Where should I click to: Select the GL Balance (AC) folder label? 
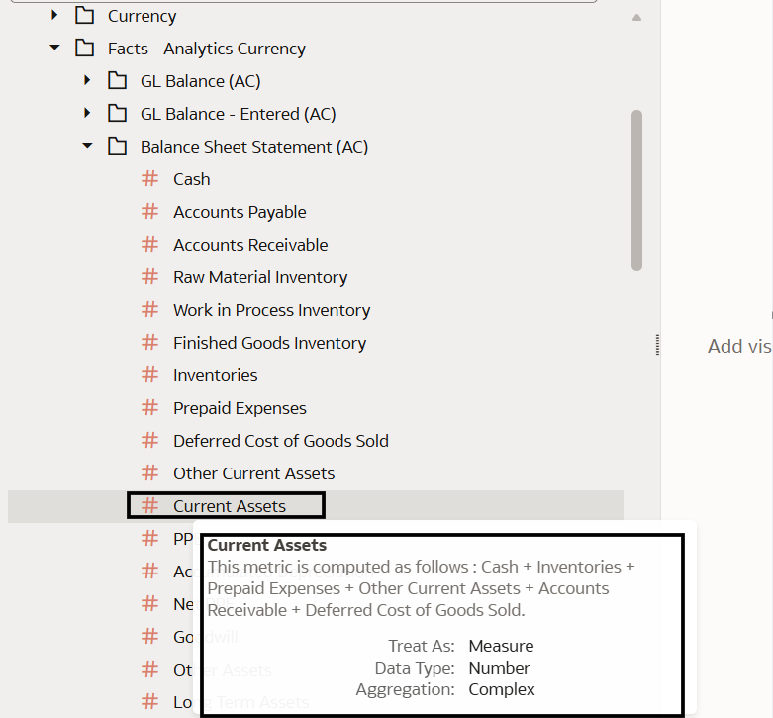click(x=201, y=81)
